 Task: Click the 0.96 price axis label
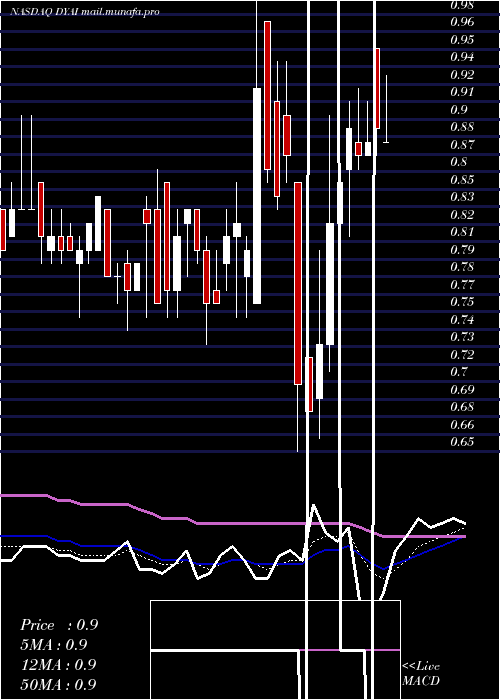coord(462,21)
